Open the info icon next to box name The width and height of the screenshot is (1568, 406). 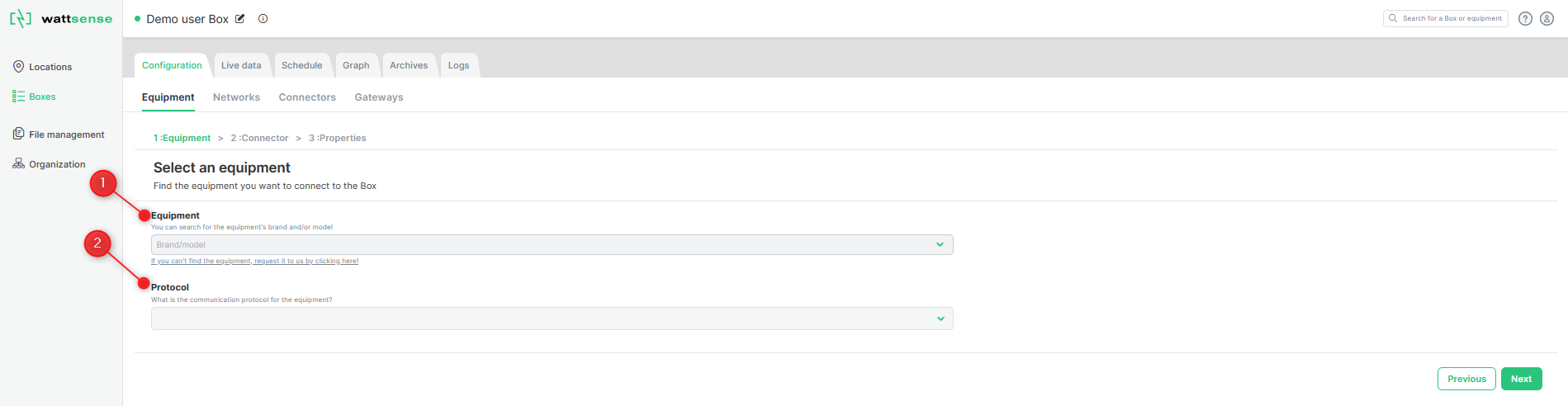[x=263, y=19]
